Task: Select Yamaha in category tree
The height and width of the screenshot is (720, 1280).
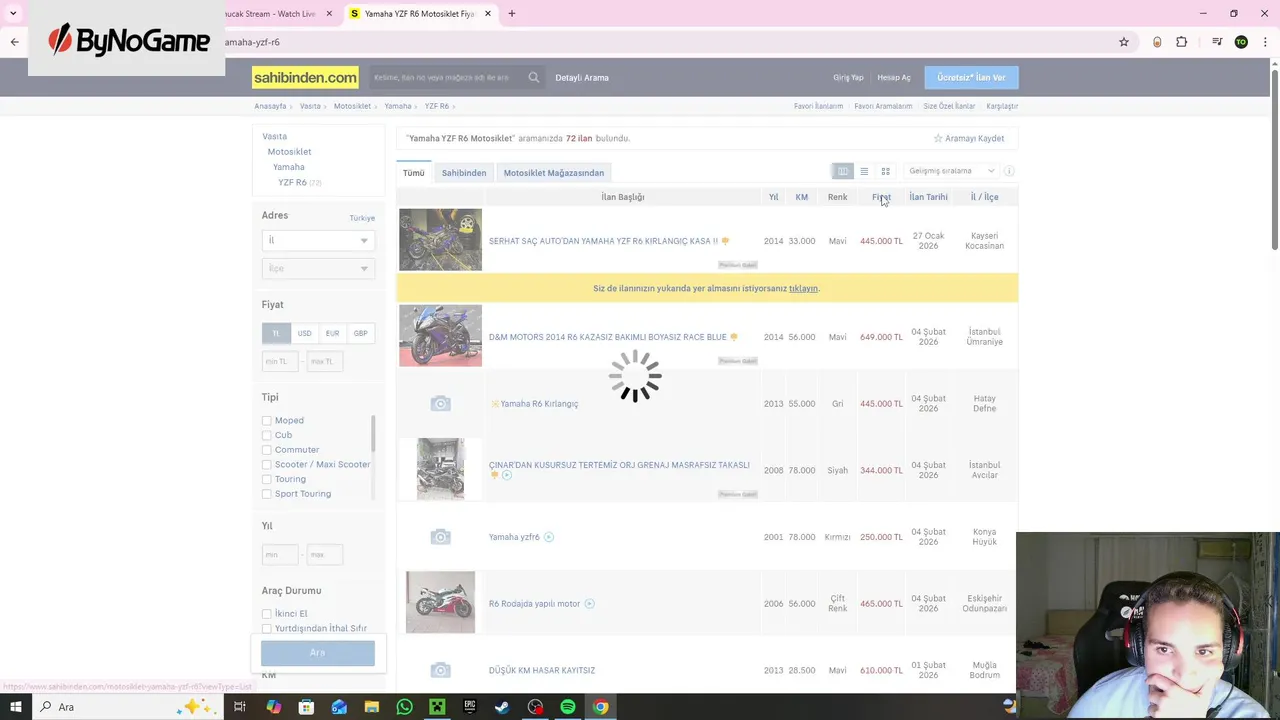Action: [289, 167]
